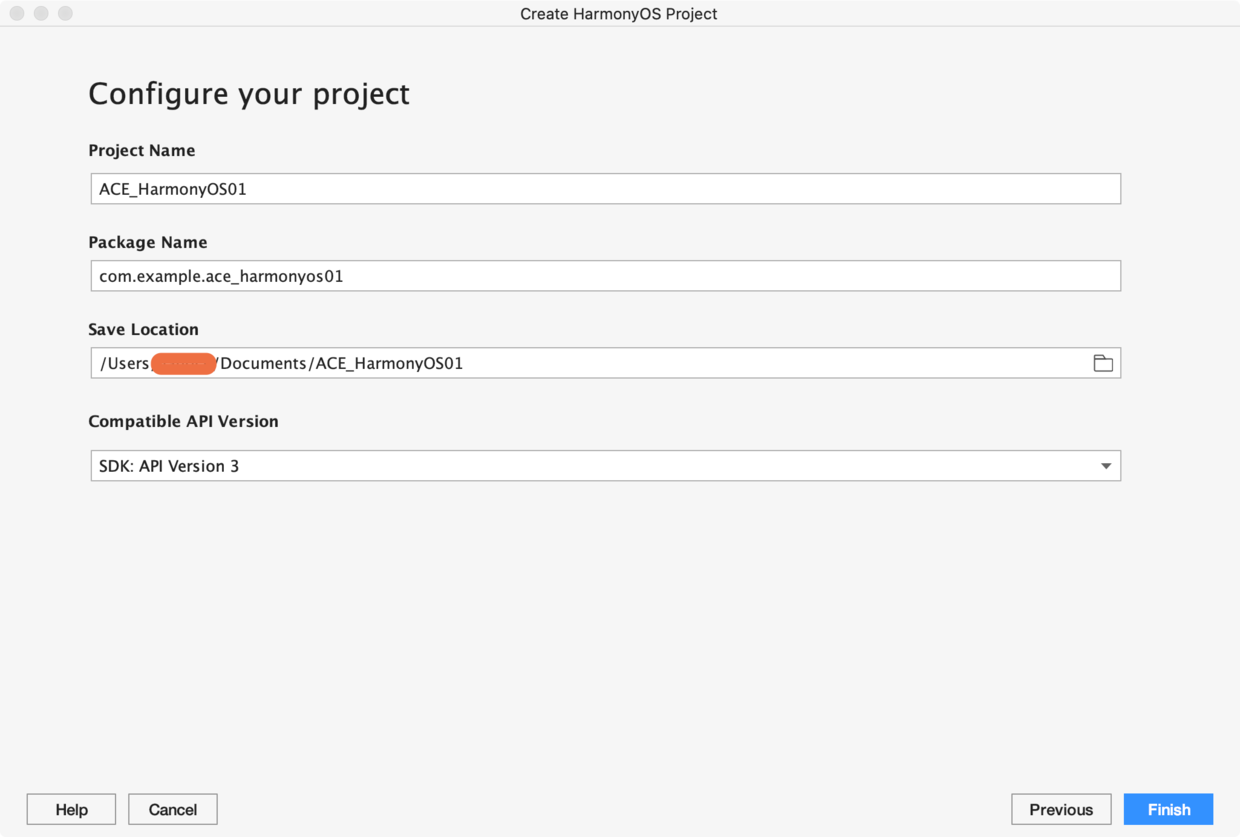1240x837 pixels.
Task: Click into the Save Location path field
Action: tap(590, 363)
